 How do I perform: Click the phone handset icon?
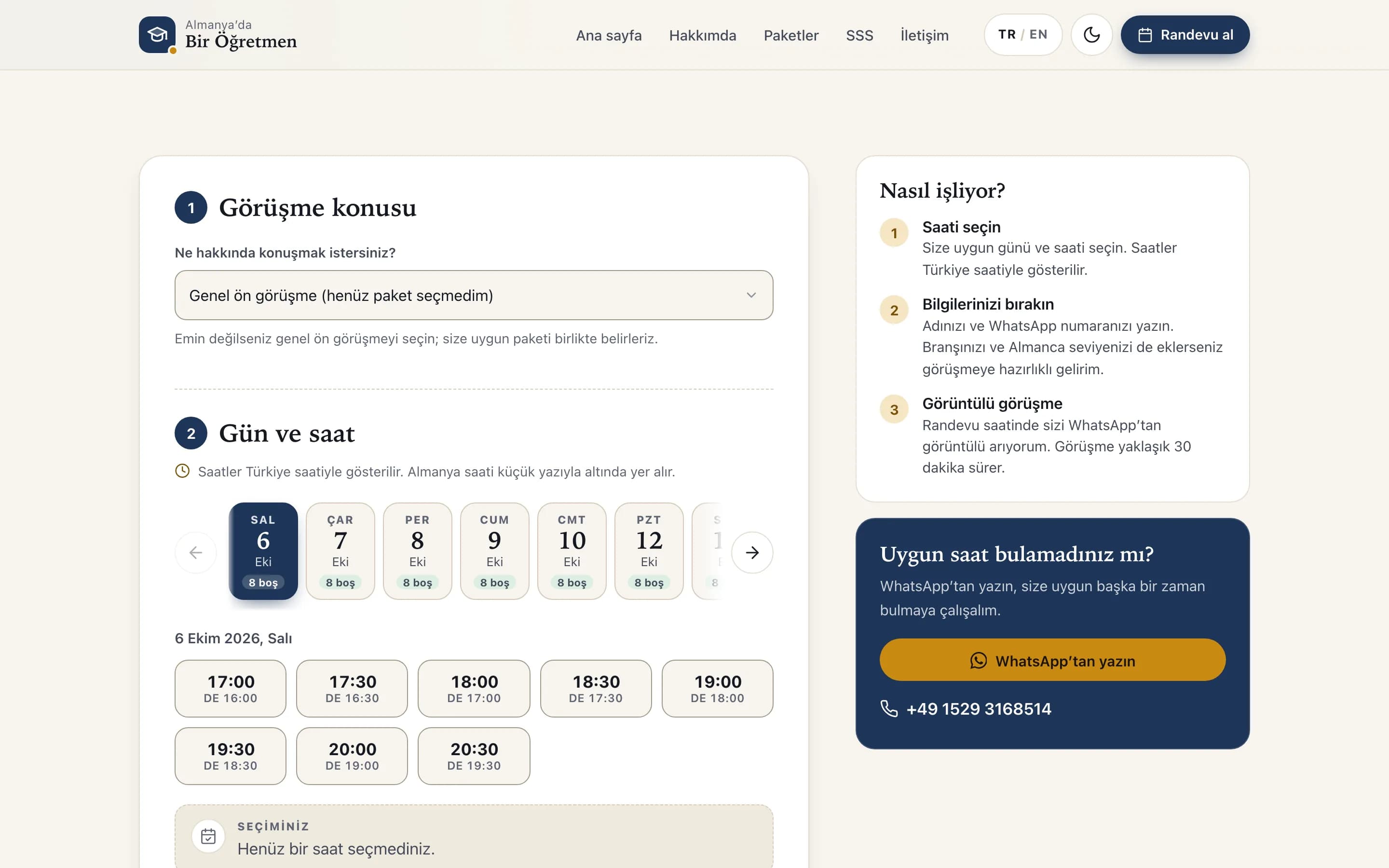click(889, 709)
